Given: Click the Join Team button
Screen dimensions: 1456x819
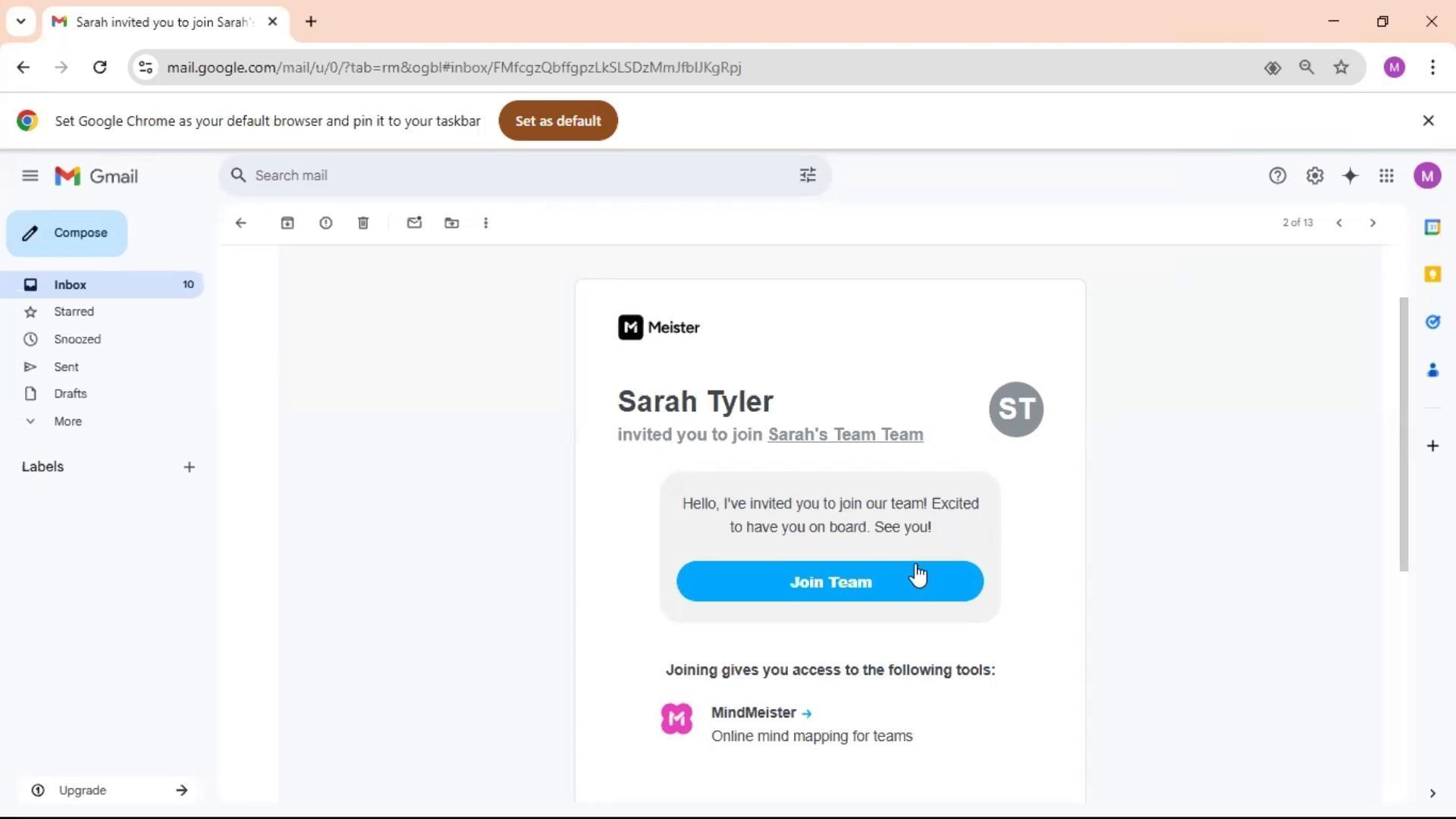Looking at the screenshot, I should (830, 582).
